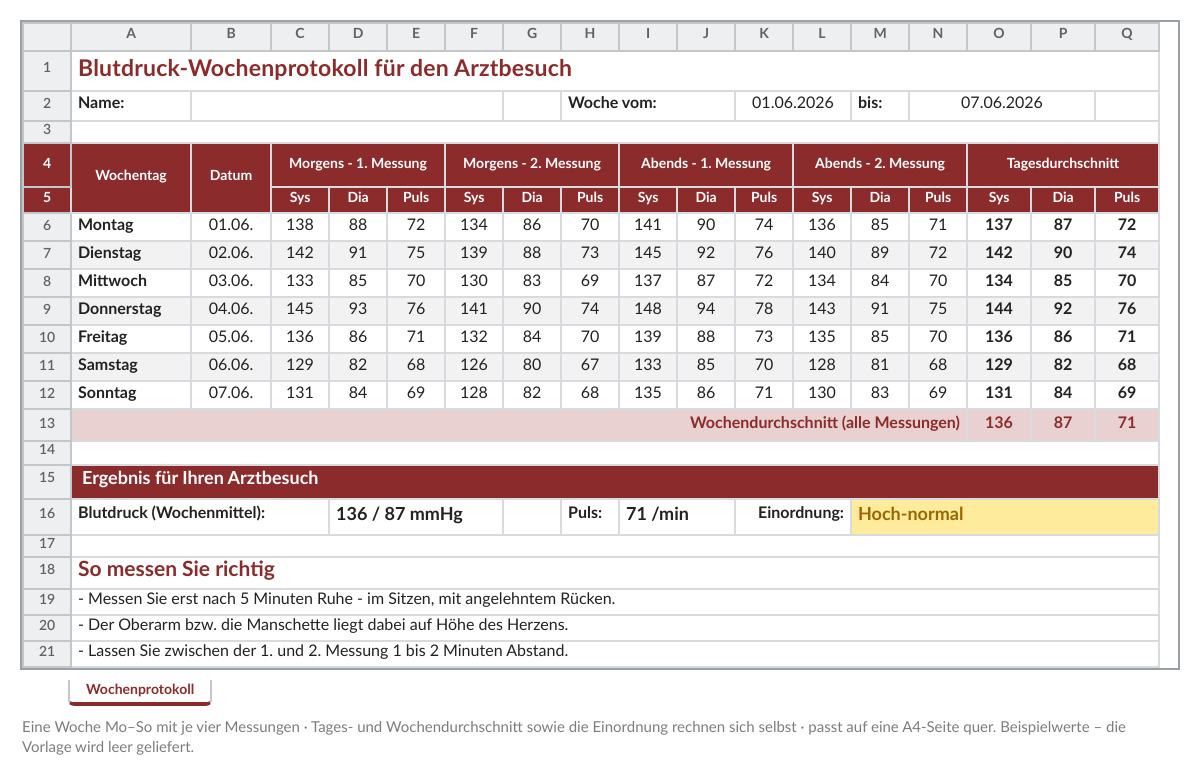Select column header H
This screenshot has width=1200, height=778.
(x=590, y=34)
